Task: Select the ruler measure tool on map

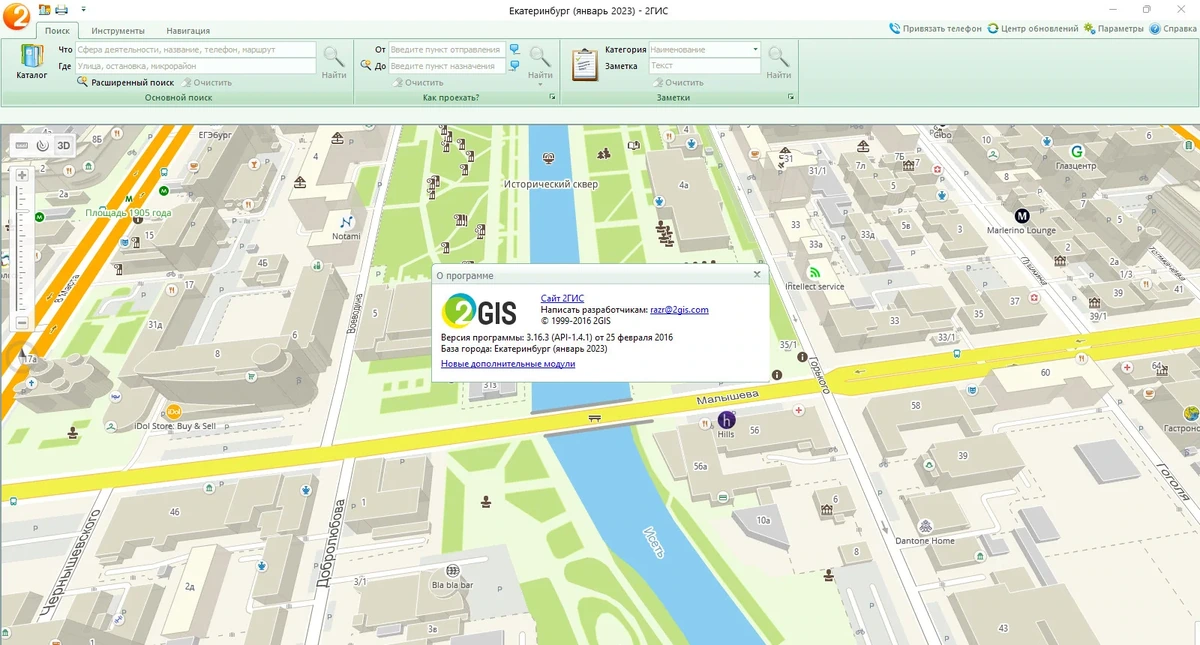Action: tap(22, 145)
